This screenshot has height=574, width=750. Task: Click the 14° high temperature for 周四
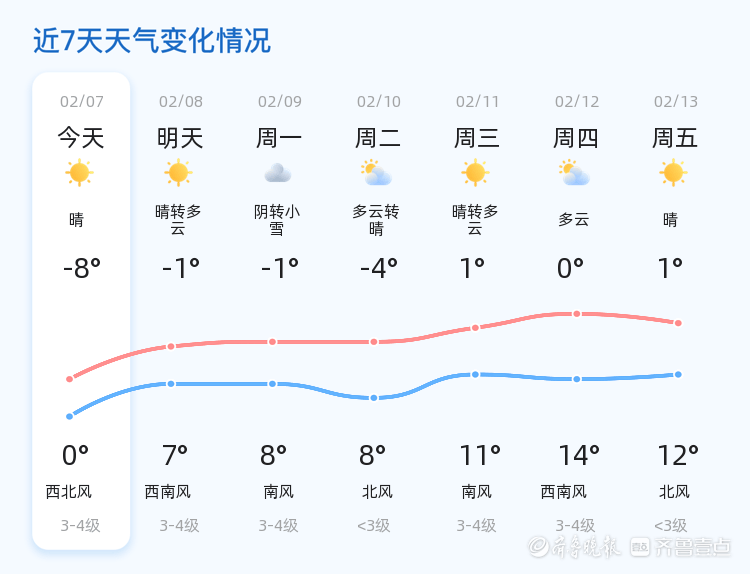[x=579, y=456]
